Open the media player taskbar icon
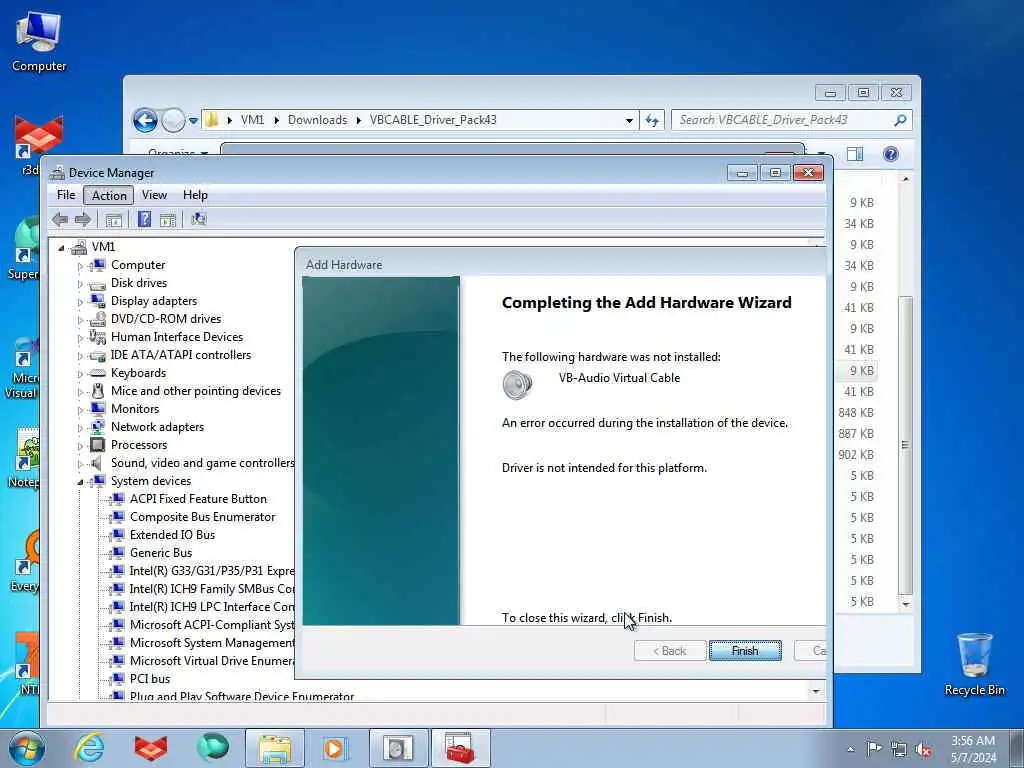 coord(336,748)
